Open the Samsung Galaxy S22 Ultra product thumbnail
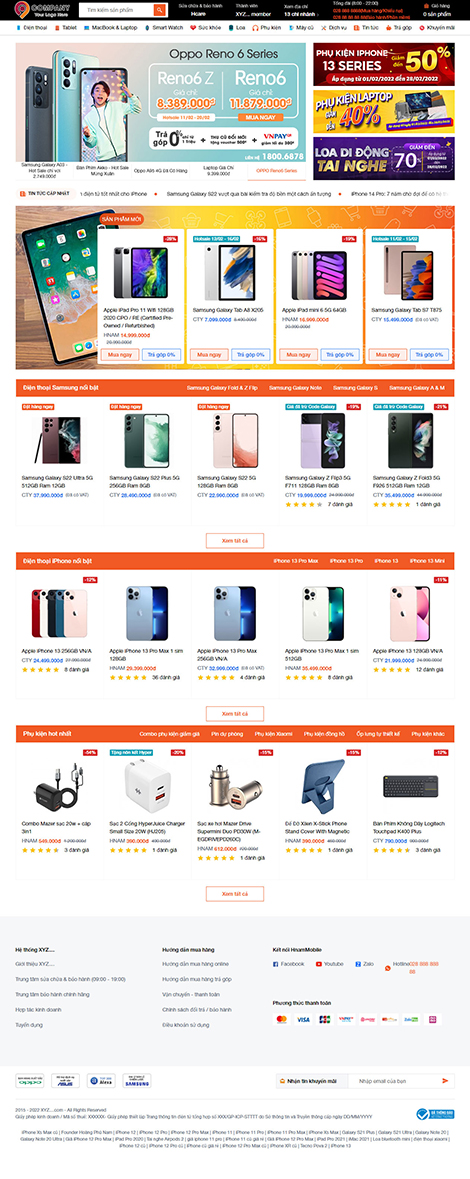The width and height of the screenshot is (470, 1179). 59,440
